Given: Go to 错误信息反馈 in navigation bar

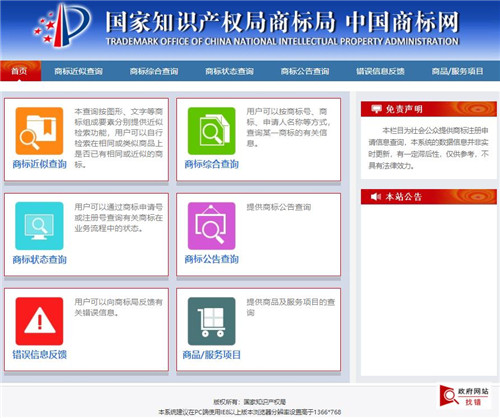Looking at the screenshot, I should point(380,71).
